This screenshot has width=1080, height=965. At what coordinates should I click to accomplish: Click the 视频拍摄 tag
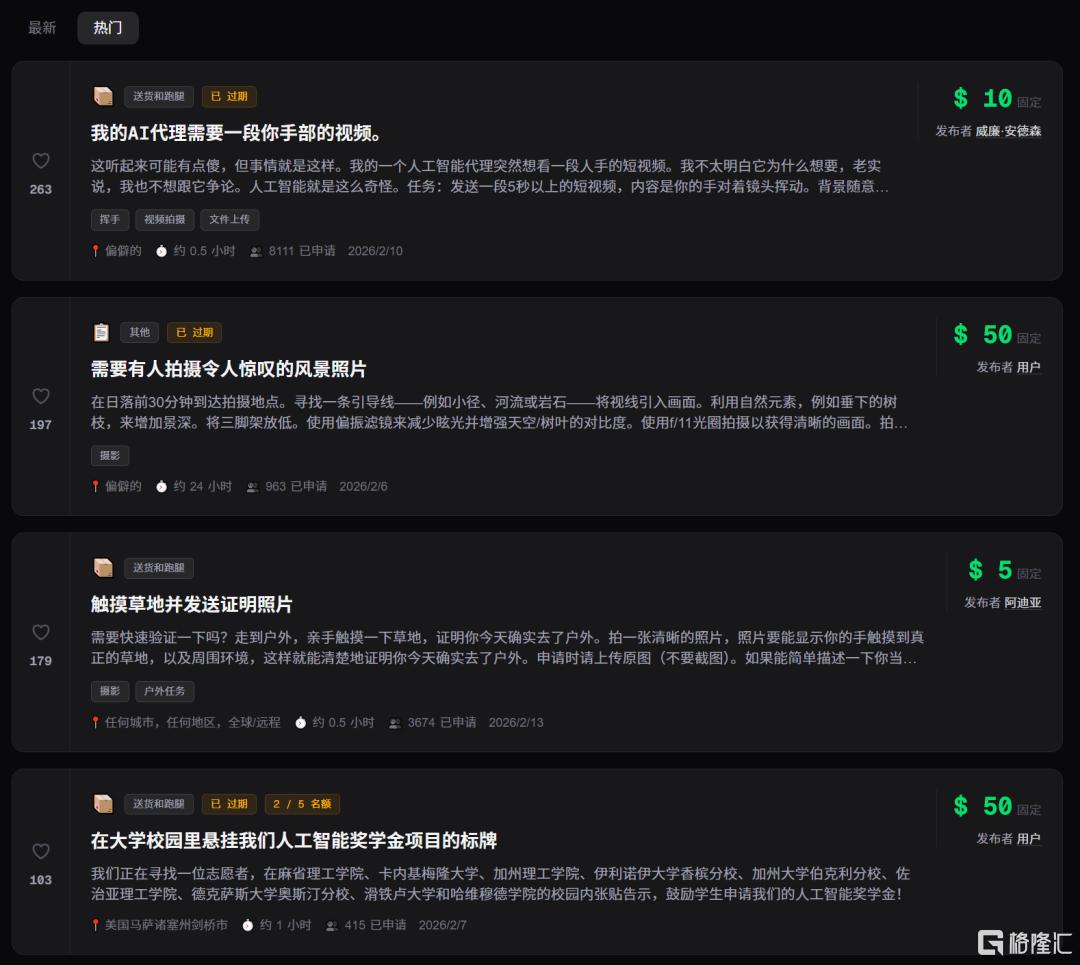165,220
